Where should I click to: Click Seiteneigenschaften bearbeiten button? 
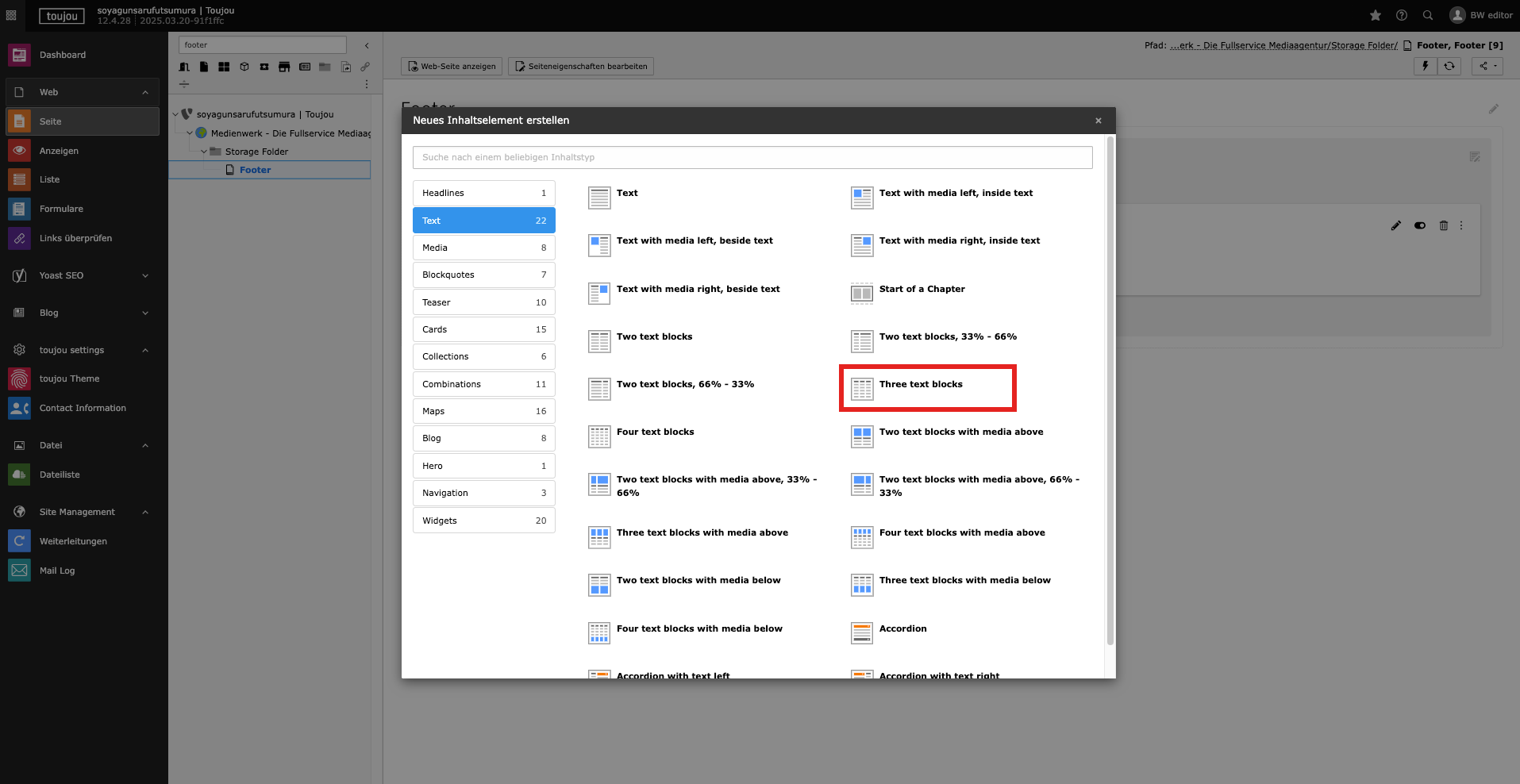click(x=581, y=67)
